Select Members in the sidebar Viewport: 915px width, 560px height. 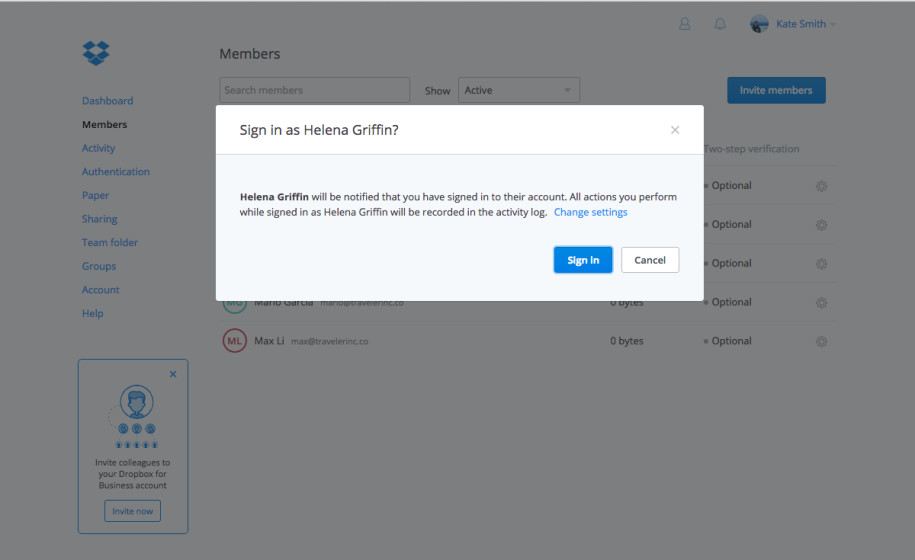(x=104, y=124)
